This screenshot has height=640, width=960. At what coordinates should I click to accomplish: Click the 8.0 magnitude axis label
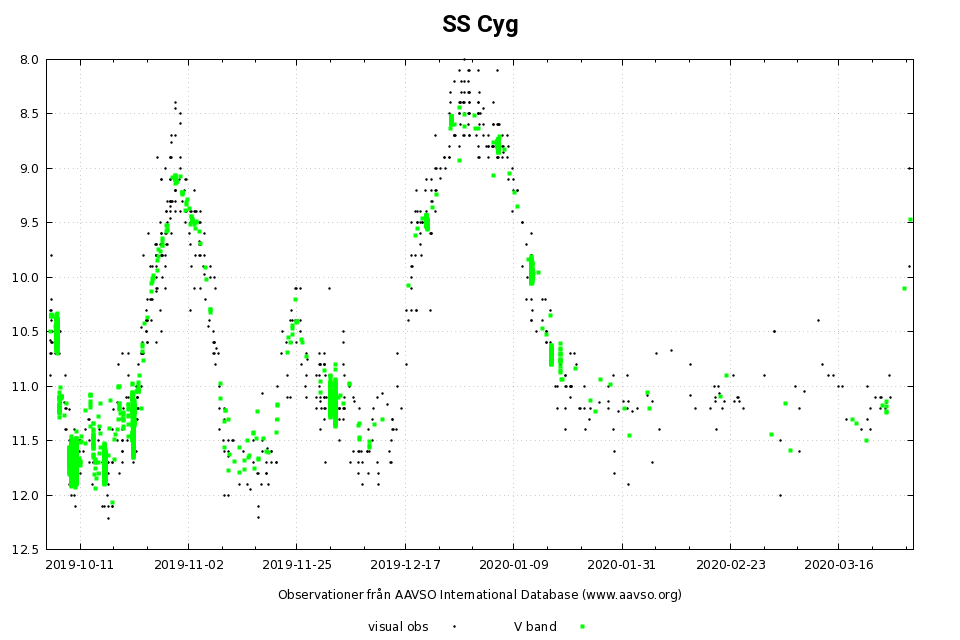coord(28,60)
